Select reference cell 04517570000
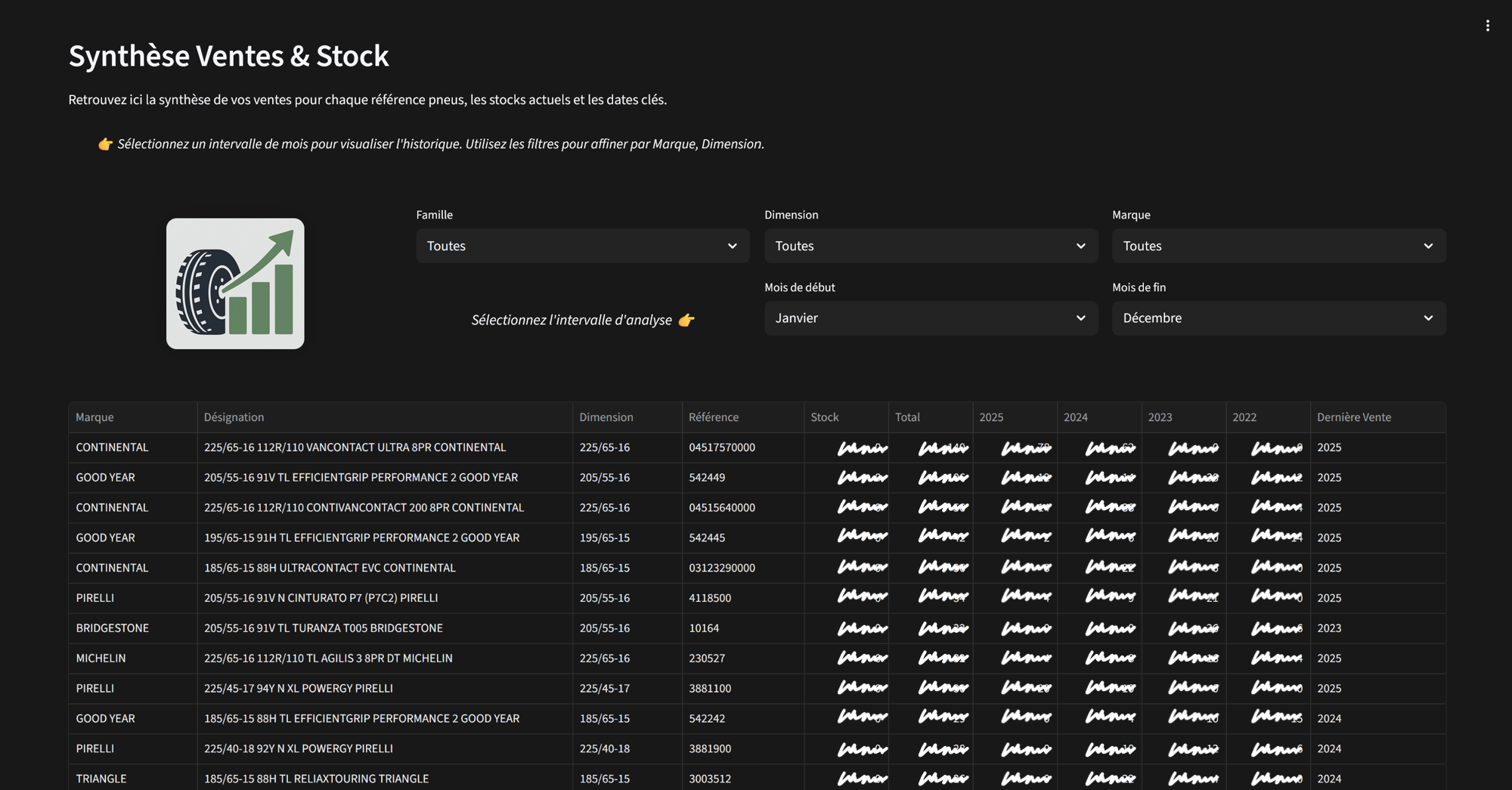Viewport: 1512px width, 790px height. coord(722,448)
